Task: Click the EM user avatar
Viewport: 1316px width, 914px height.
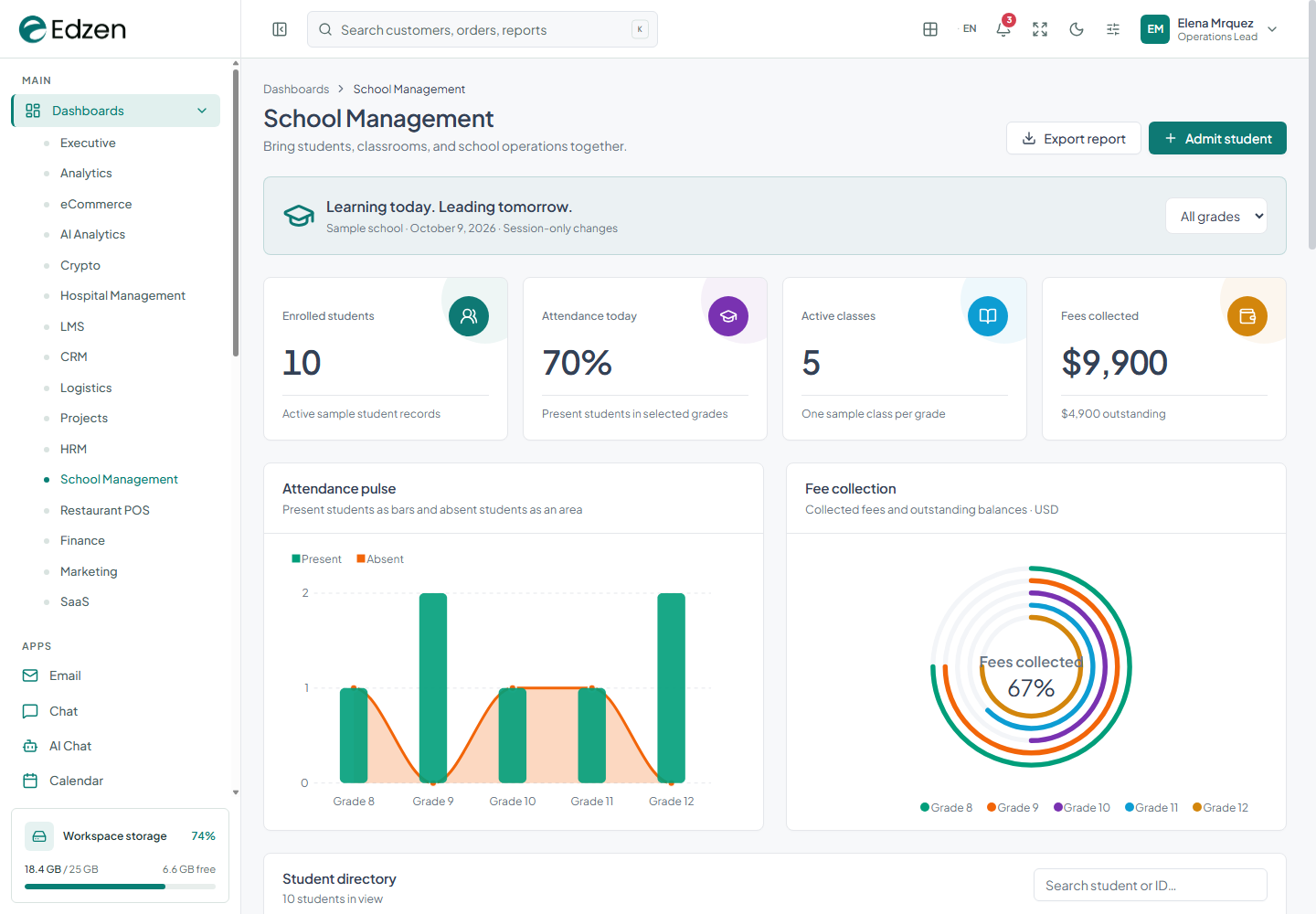Action: tap(1155, 29)
